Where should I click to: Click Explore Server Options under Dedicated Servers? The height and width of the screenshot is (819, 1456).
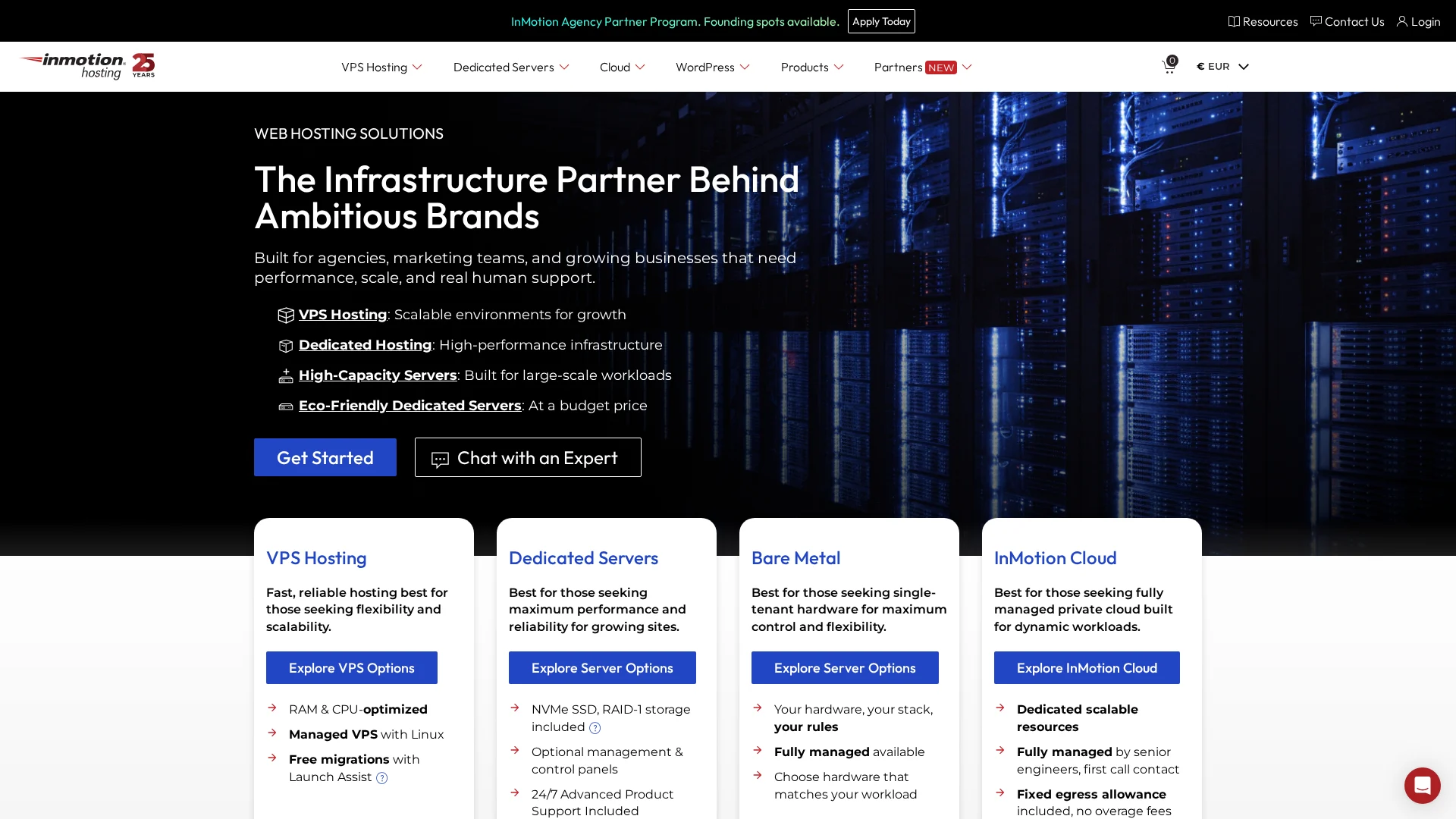coord(602,667)
